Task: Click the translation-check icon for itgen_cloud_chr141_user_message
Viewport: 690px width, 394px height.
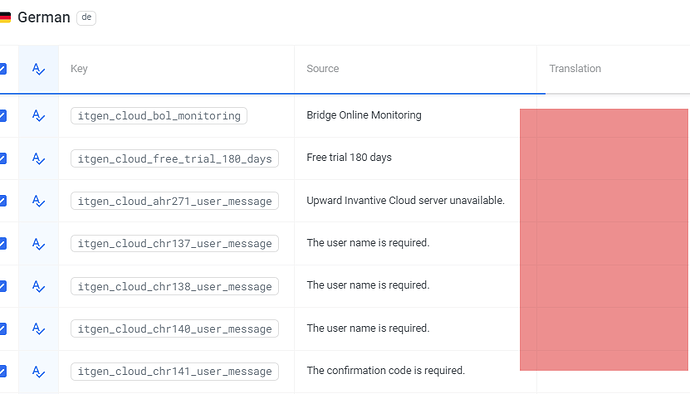Action: tap(38, 372)
